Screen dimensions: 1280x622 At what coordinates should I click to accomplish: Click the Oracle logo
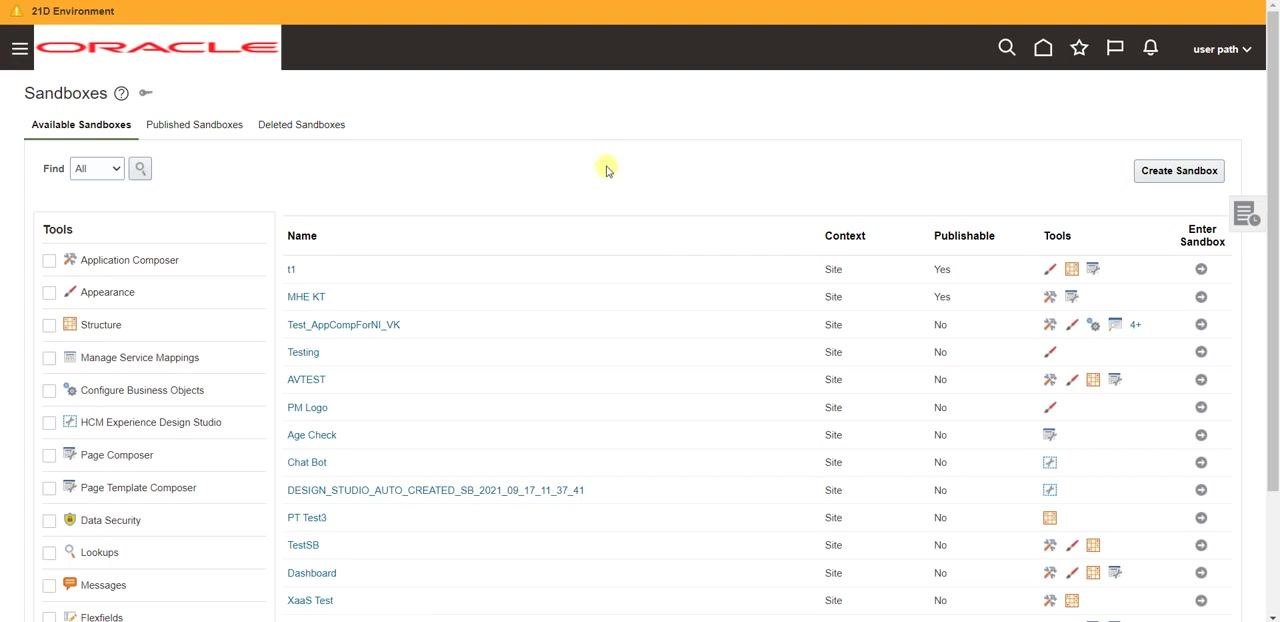157,47
